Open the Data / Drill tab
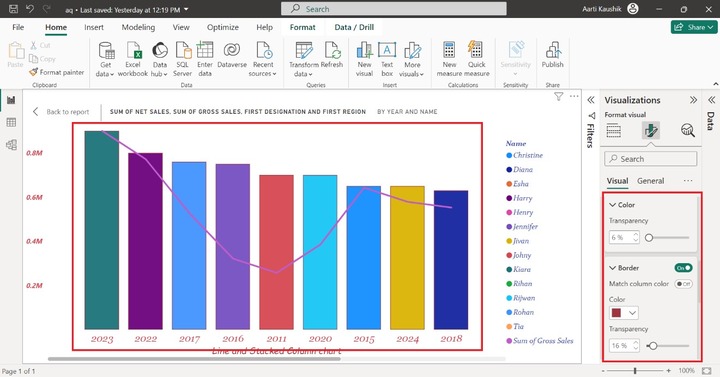Screen dimensions: 720x377 pyautogui.click(x=354, y=27)
